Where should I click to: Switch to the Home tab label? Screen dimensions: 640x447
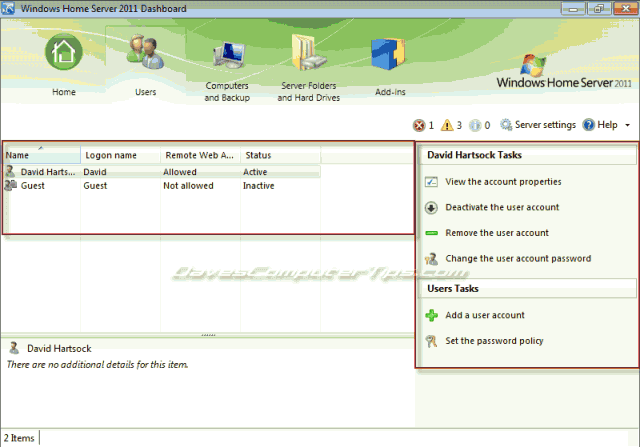tap(64, 92)
